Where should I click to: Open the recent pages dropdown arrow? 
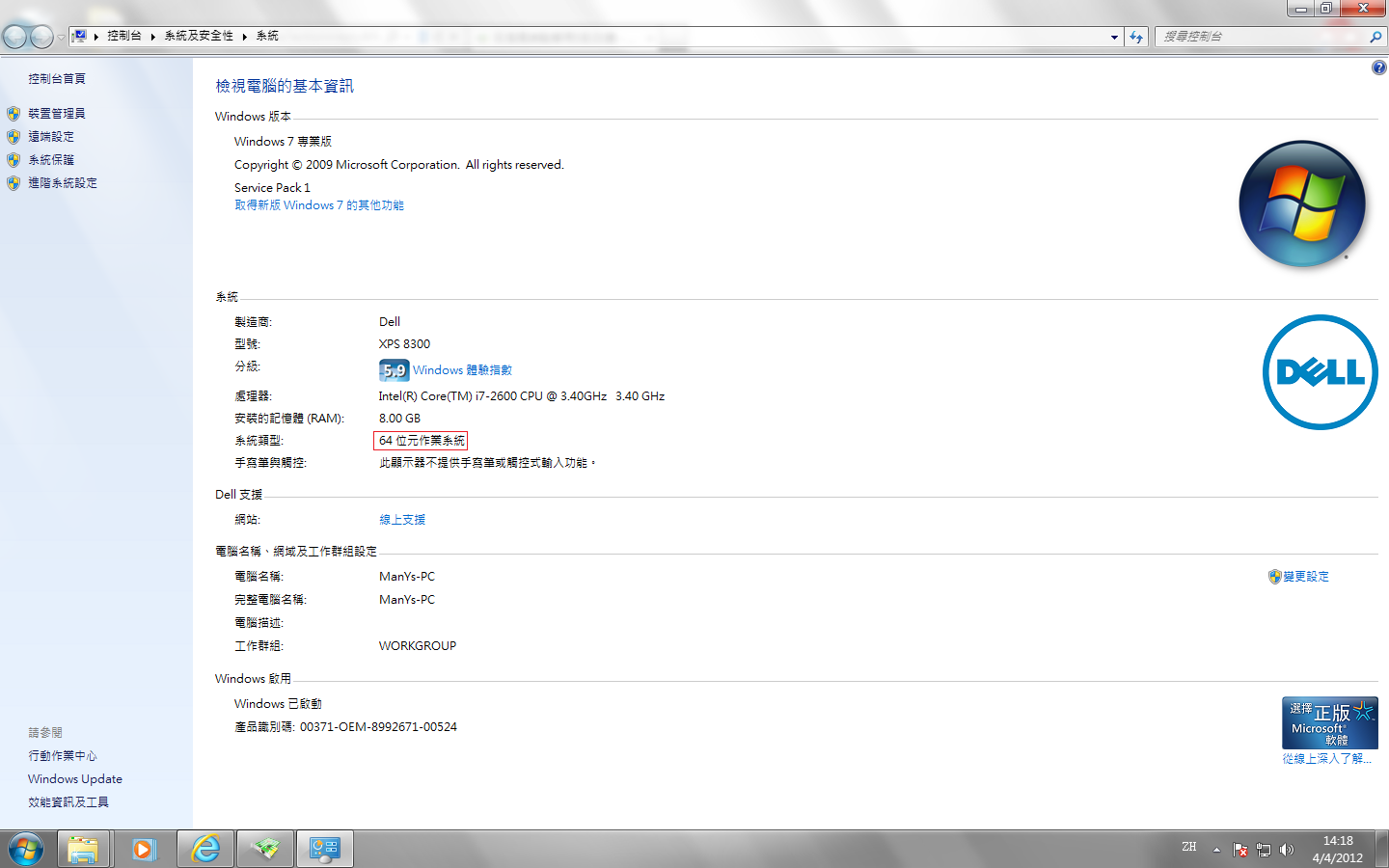point(61,37)
